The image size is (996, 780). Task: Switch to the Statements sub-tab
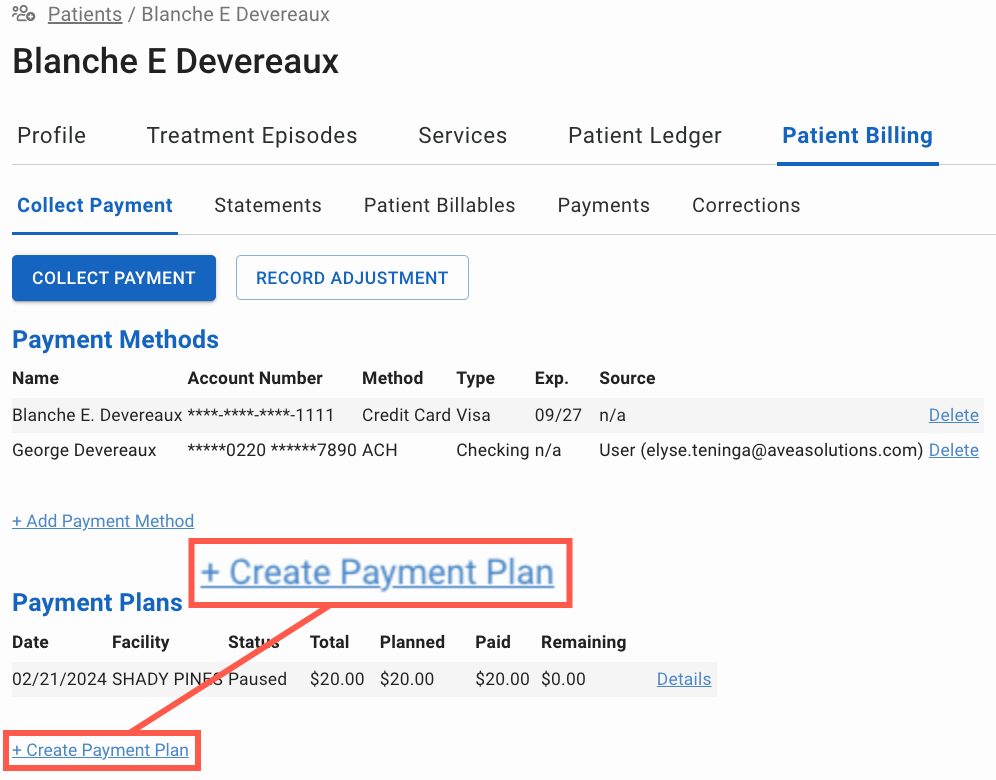[x=267, y=205]
